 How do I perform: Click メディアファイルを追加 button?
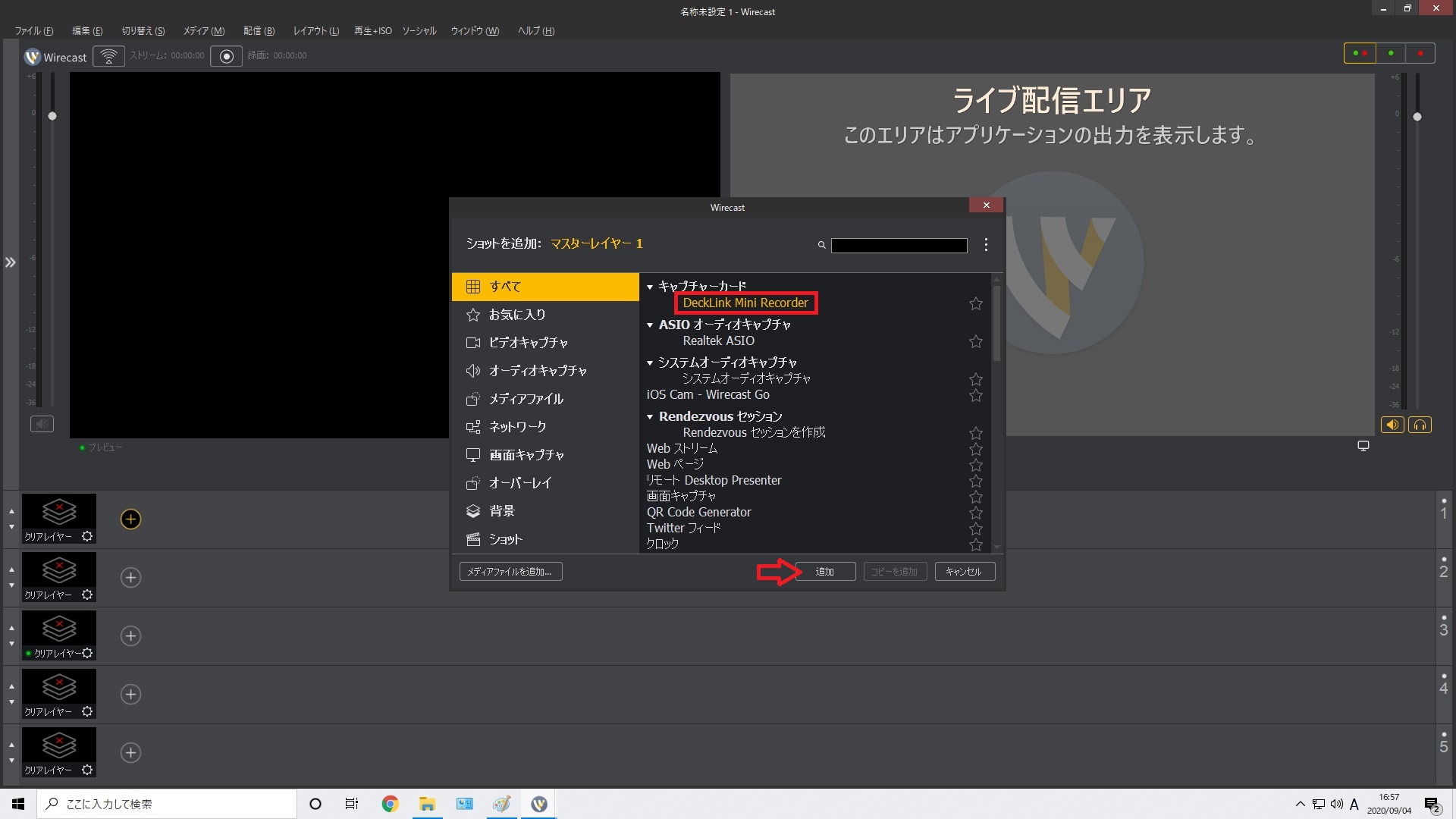510,572
